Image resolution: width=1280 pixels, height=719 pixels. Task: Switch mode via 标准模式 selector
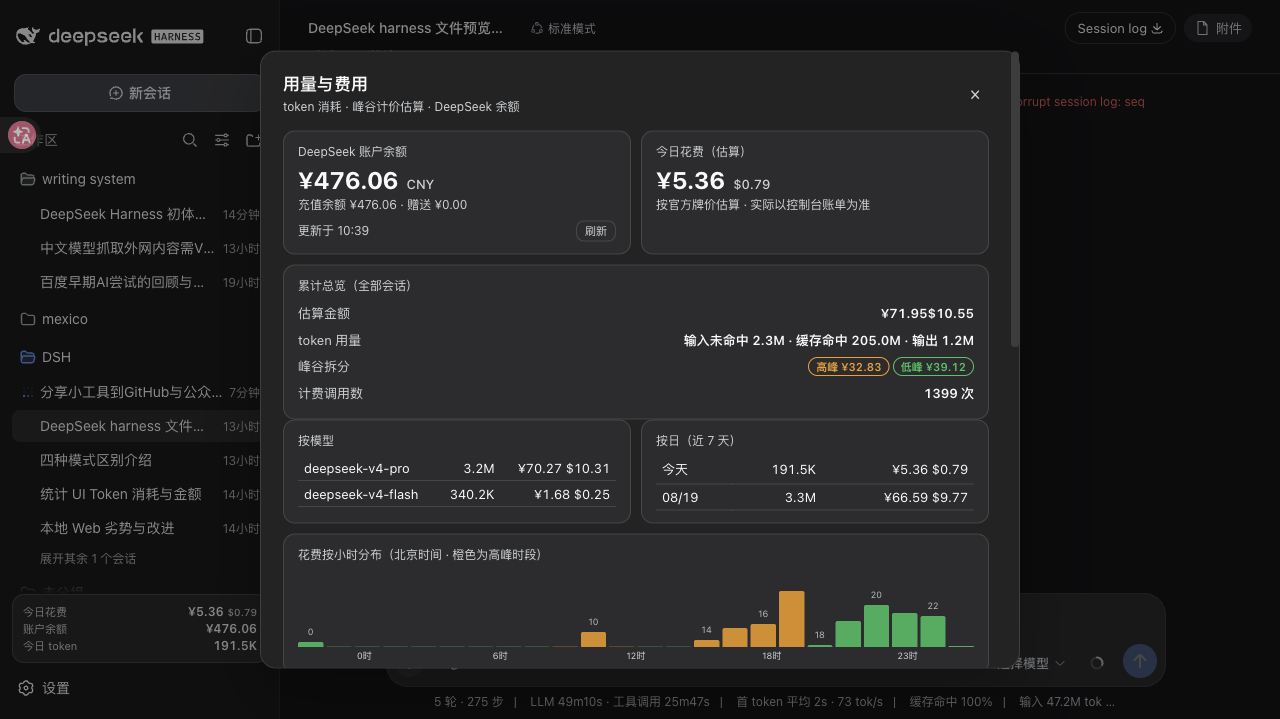tap(563, 29)
